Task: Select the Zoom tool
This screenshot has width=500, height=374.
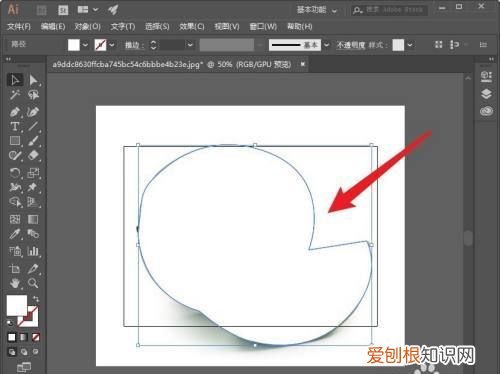Action: pyautogui.click(x=33, y=283)
